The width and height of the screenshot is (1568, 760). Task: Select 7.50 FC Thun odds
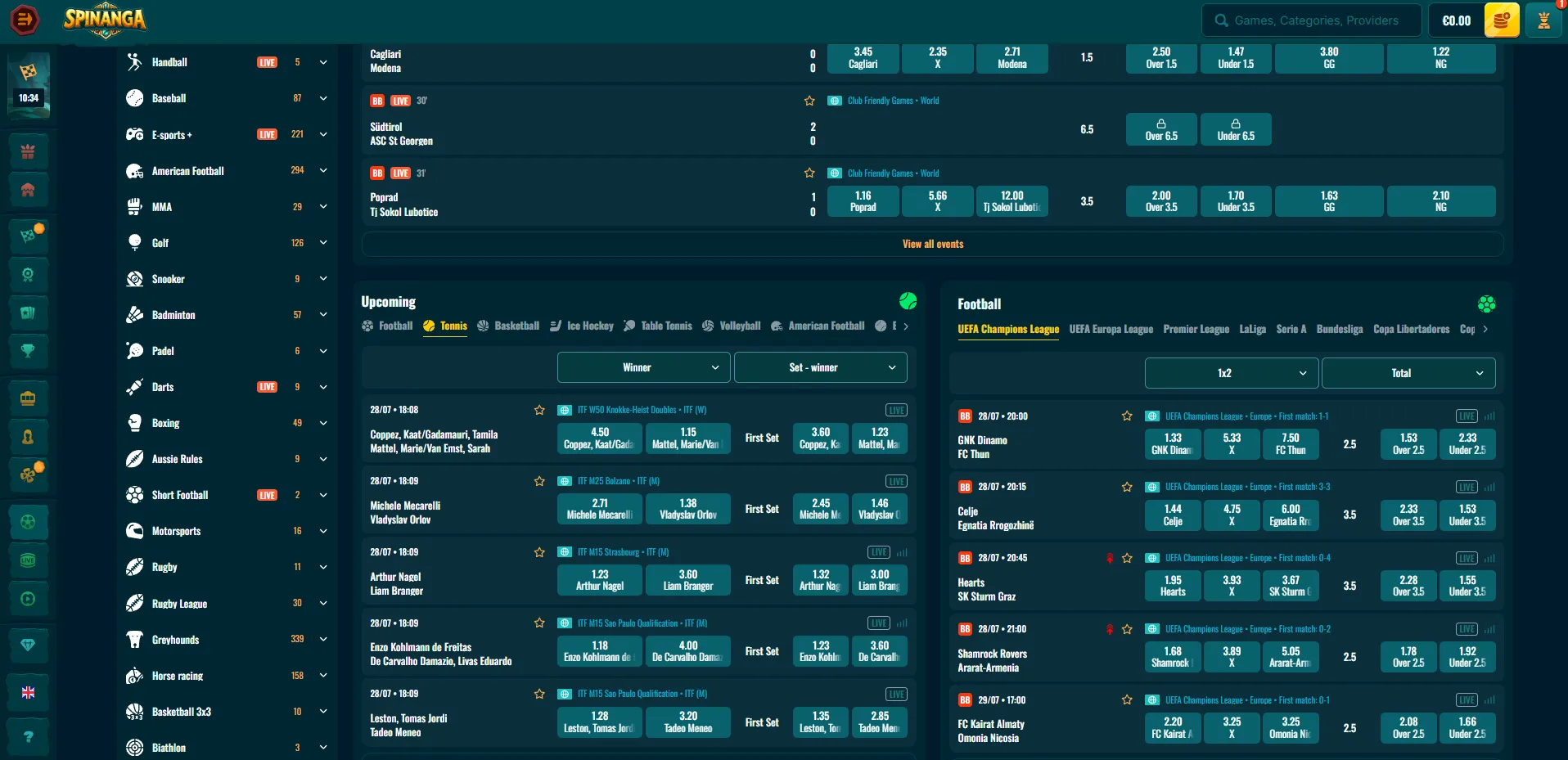pos(1291,443)
